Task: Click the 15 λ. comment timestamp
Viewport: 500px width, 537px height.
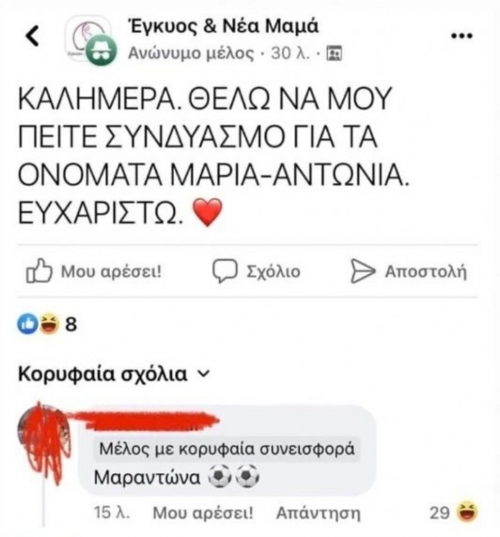Action: [112, 513]
